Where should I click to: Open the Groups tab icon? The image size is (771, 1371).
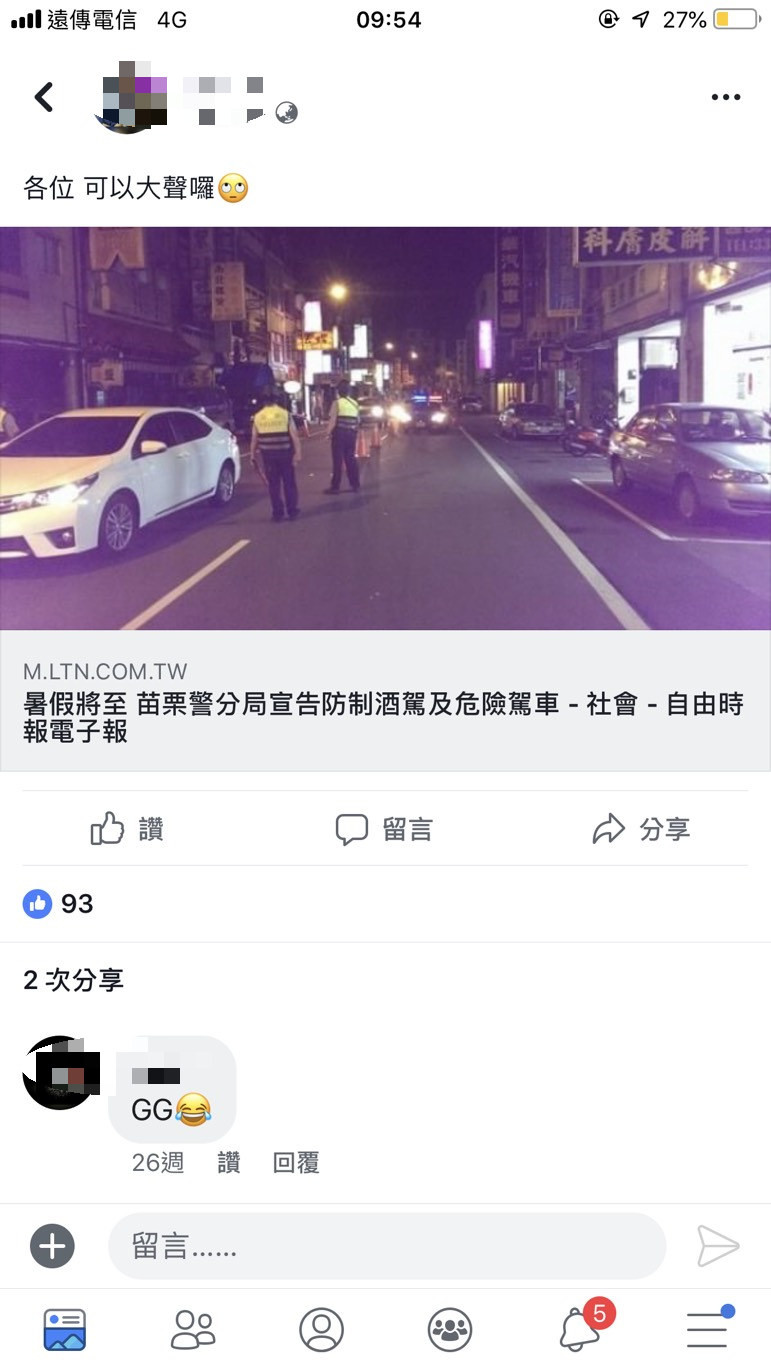(450, 1330)
